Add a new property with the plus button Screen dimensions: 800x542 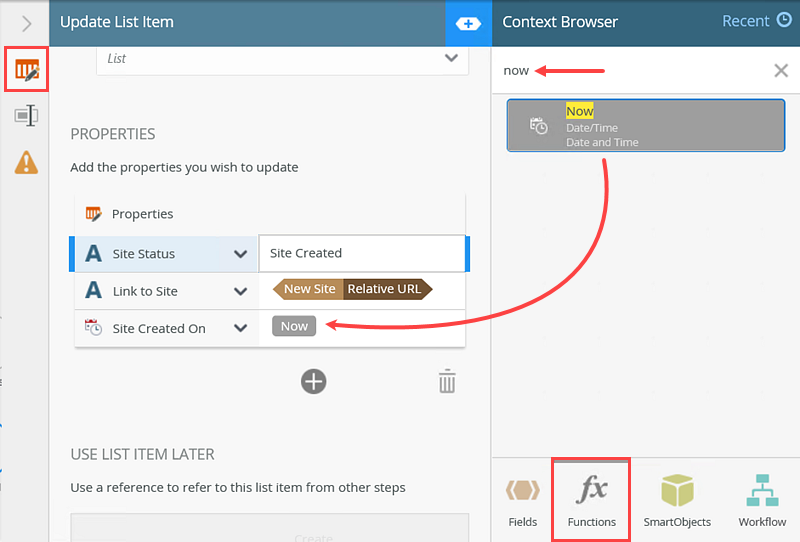tap(313, 382)
